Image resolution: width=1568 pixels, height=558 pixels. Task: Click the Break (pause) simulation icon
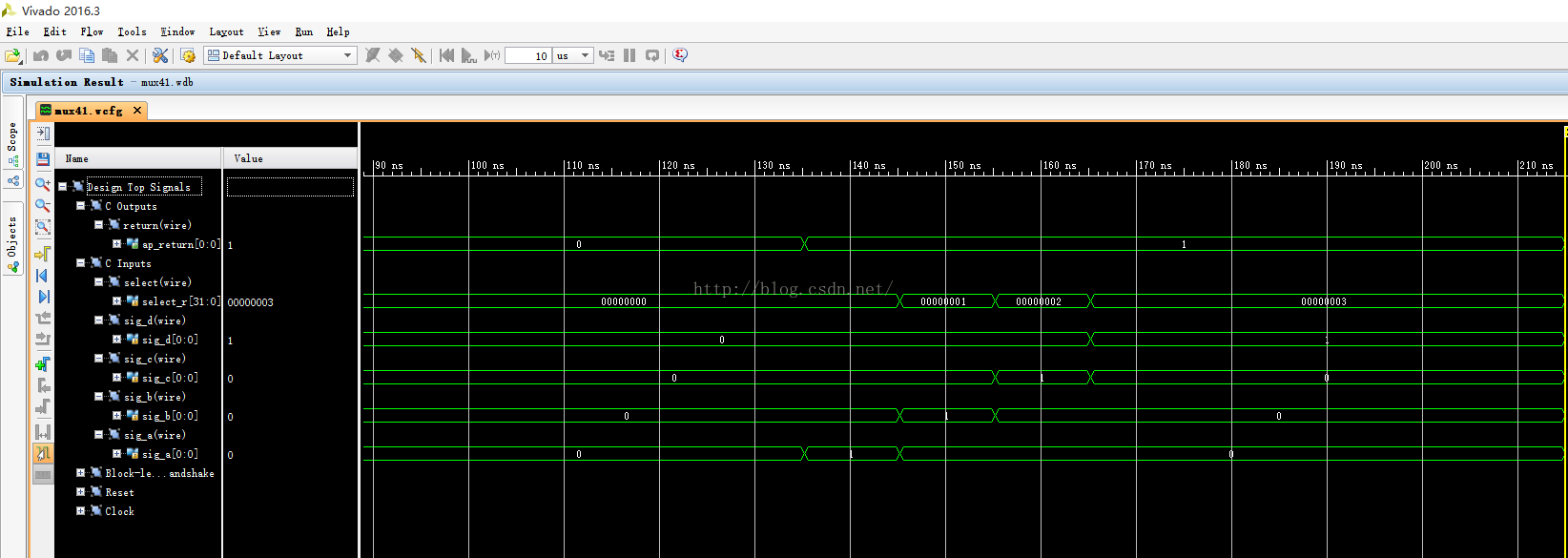click(629, 55)
